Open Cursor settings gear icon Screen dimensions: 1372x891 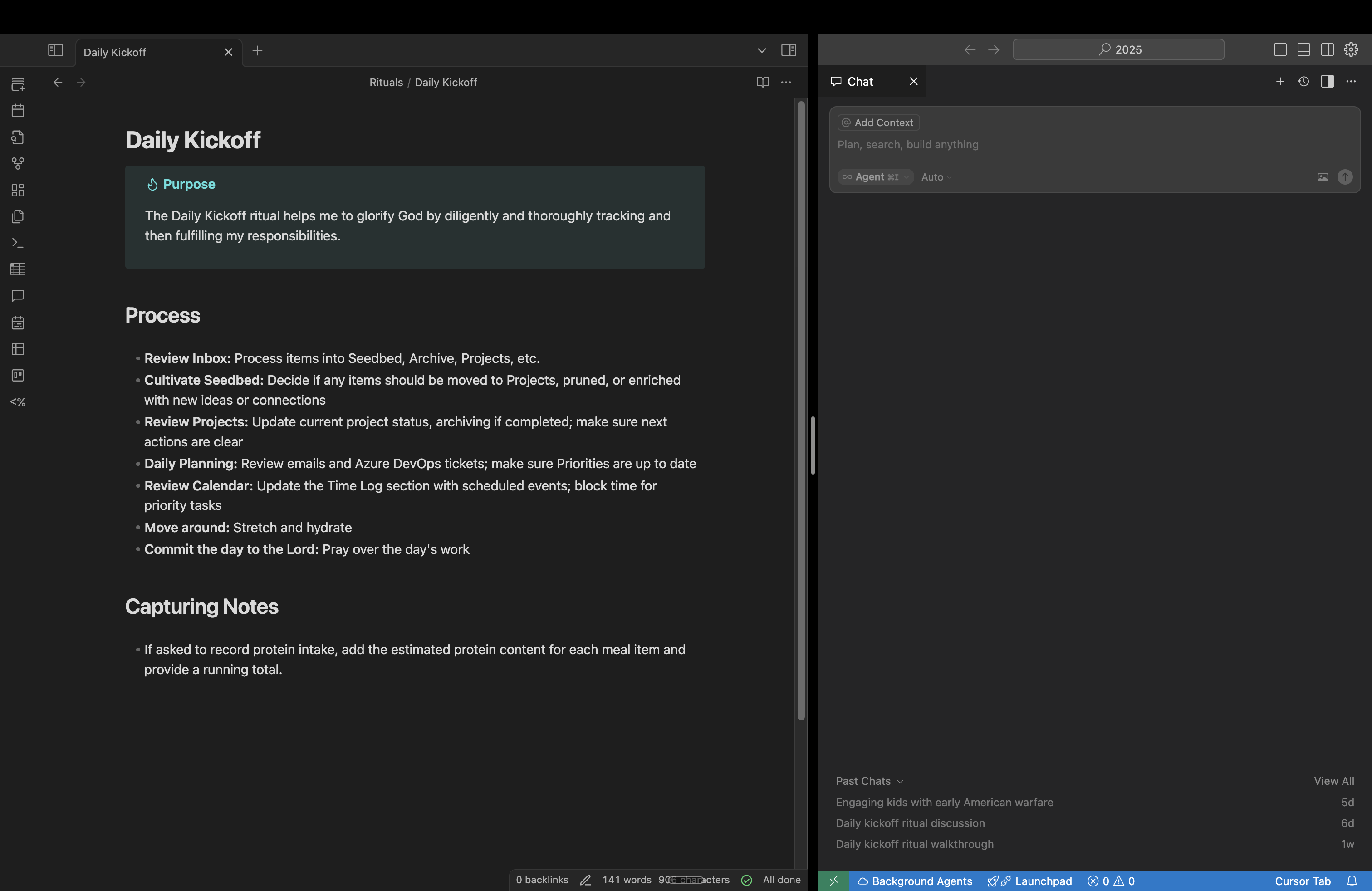coord(1351,49)
